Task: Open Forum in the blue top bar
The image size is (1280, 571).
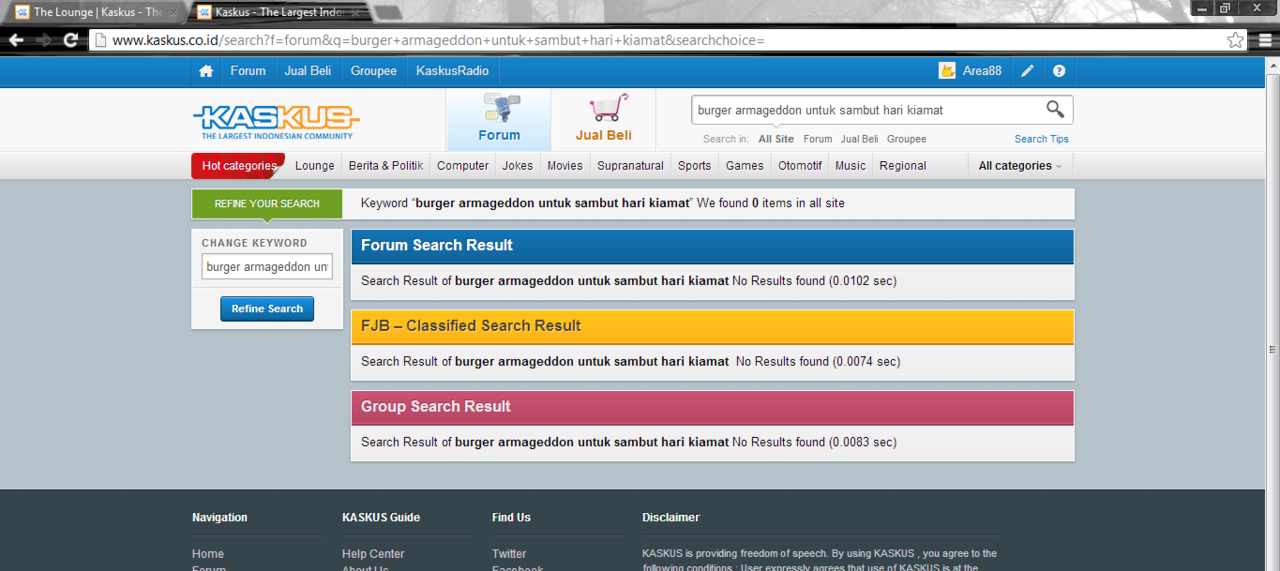Action: point(248,71)
